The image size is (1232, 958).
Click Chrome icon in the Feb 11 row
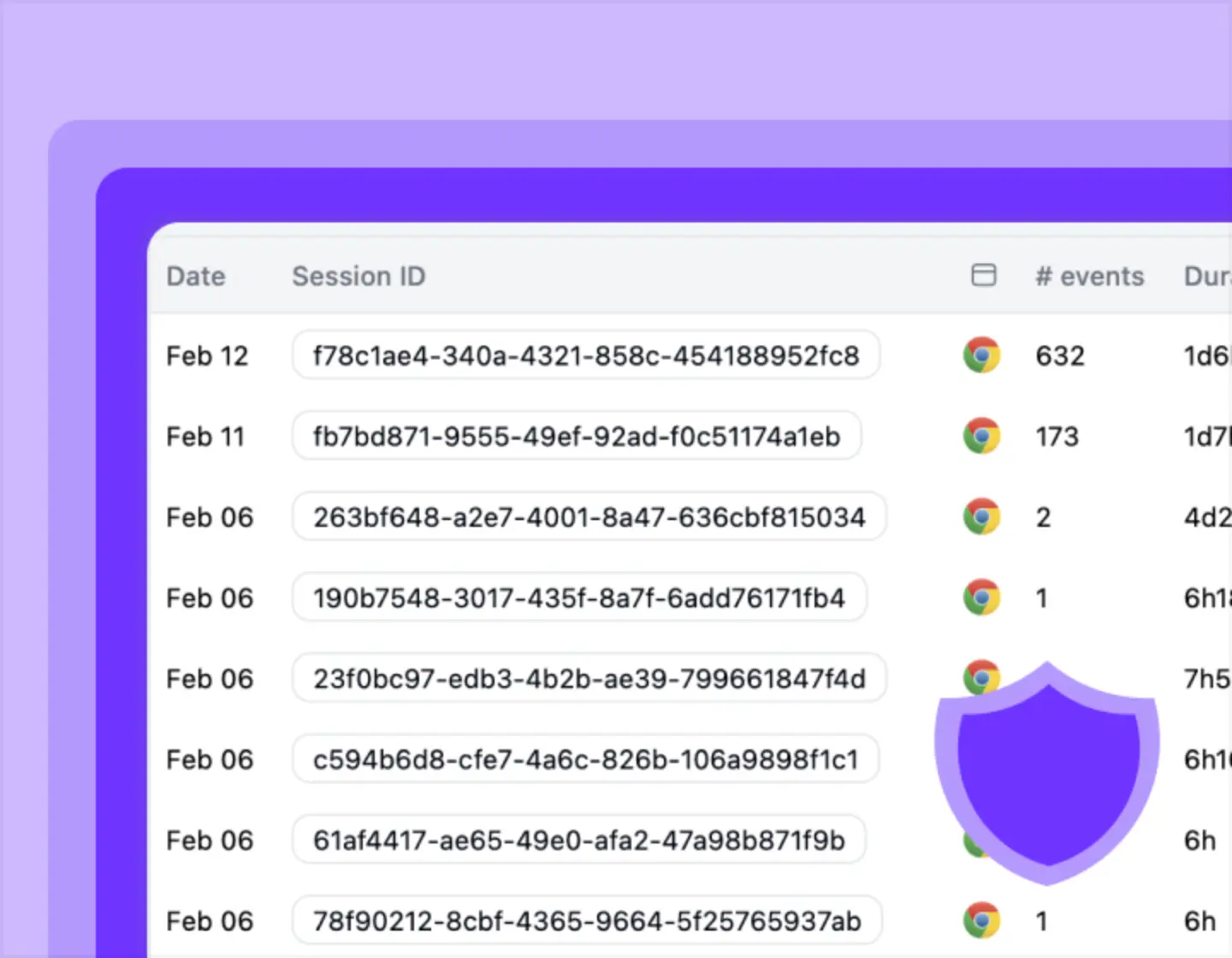point(981,436)
